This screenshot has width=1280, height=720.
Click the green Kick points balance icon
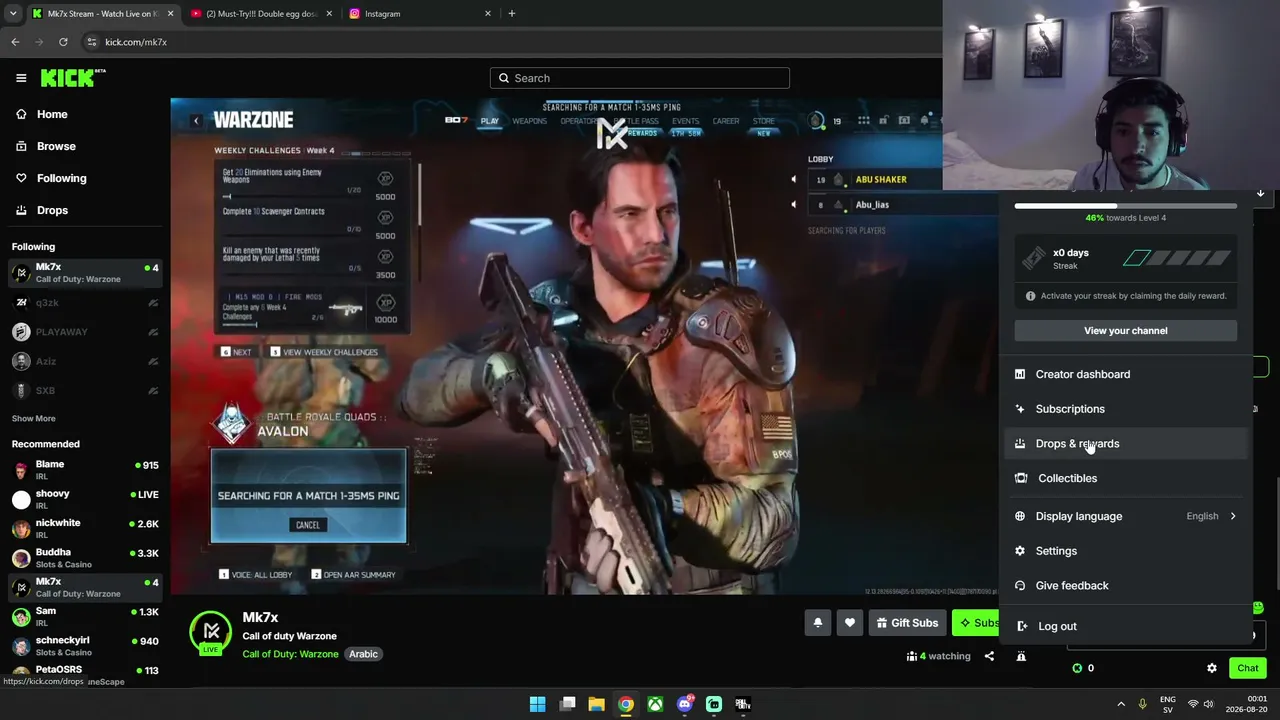1077,668
